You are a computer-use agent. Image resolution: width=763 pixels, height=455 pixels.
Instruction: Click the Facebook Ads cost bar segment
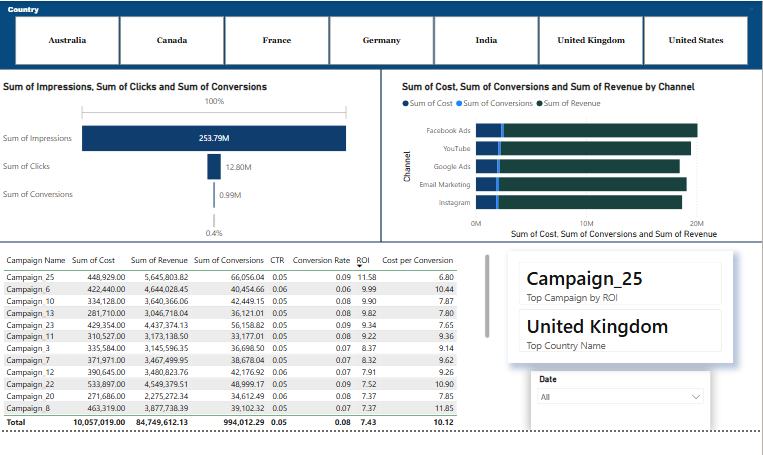point(489,130)
